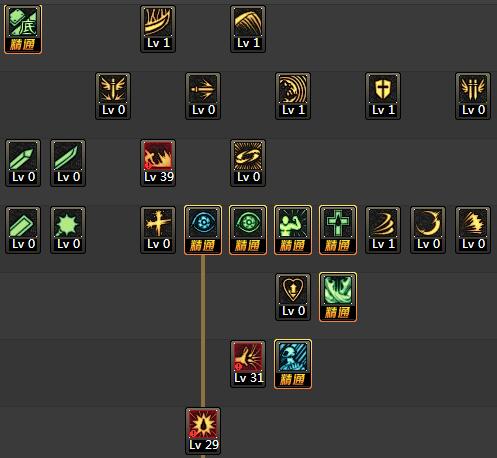Click the green flame wings mastered skill
Image resolution: width=497 pixels, height=458 pixels.
click(338, 297)
